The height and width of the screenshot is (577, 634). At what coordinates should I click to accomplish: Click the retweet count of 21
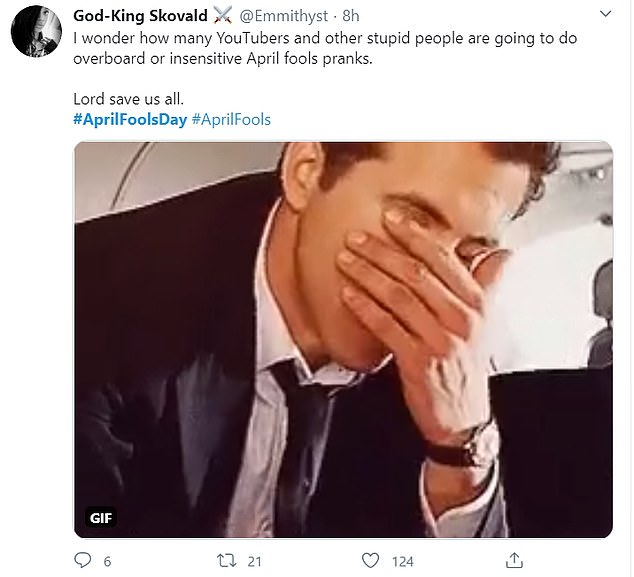(253, 561)
